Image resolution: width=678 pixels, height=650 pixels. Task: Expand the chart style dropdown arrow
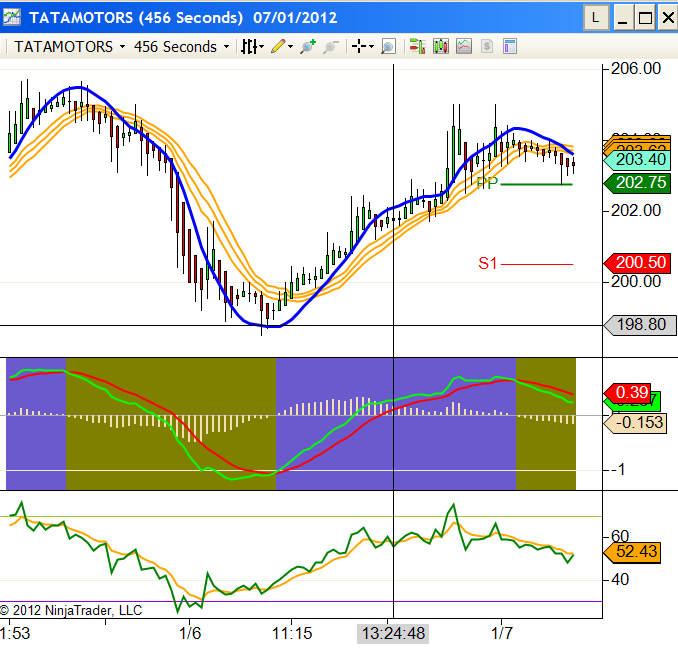click(x=262, y=47)
